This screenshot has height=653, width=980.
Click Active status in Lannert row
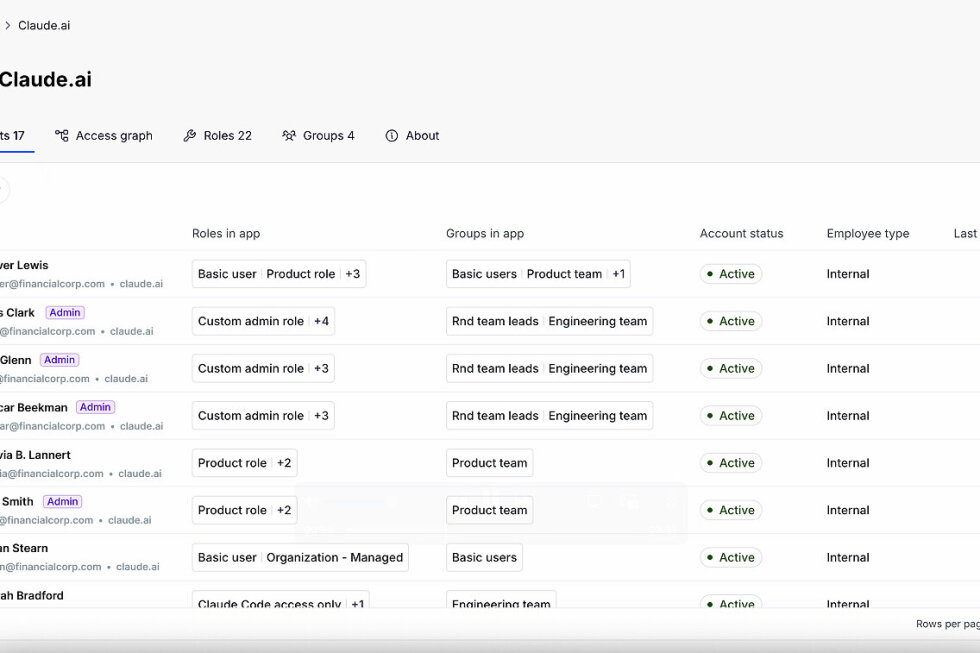[731, 463]
